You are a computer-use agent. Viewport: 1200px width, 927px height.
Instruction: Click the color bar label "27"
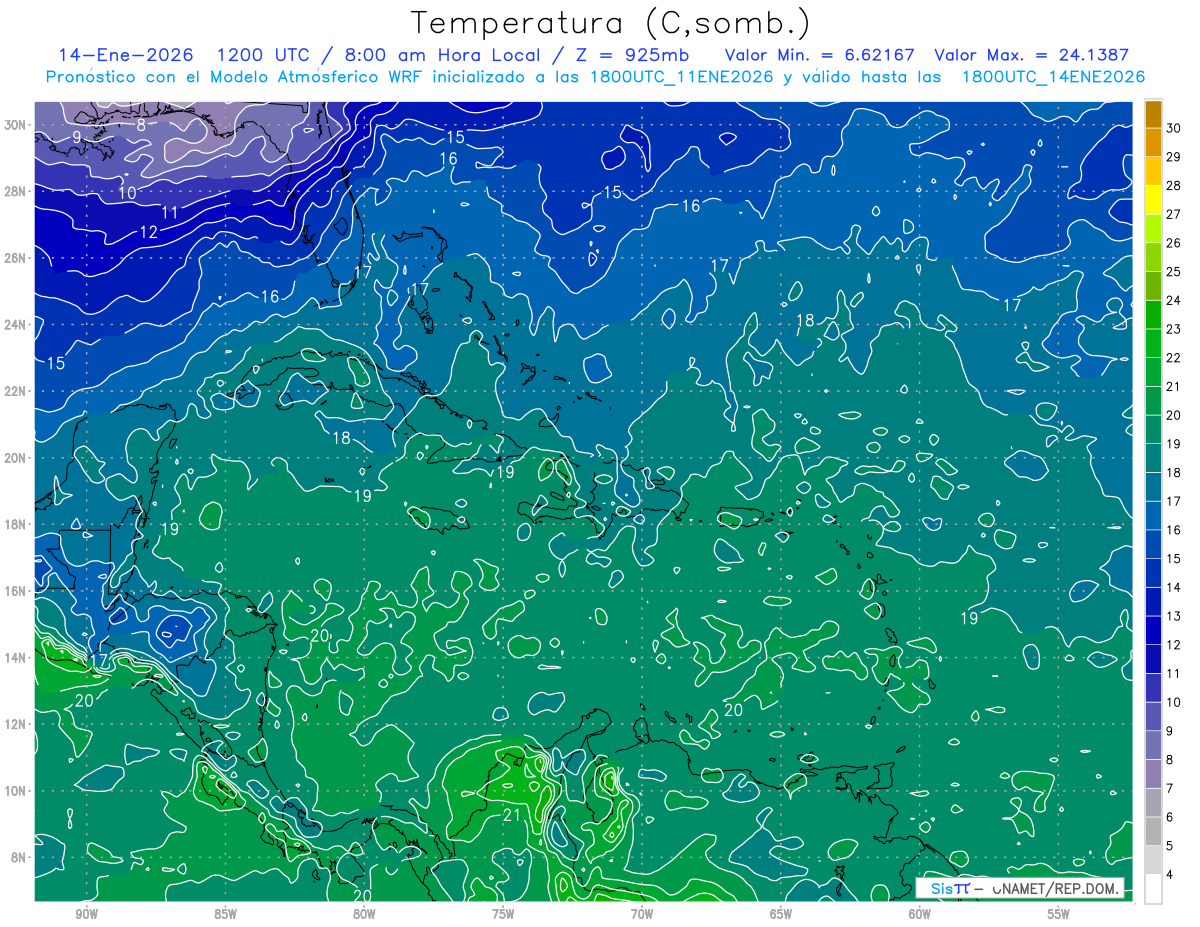pos(1174,214)
